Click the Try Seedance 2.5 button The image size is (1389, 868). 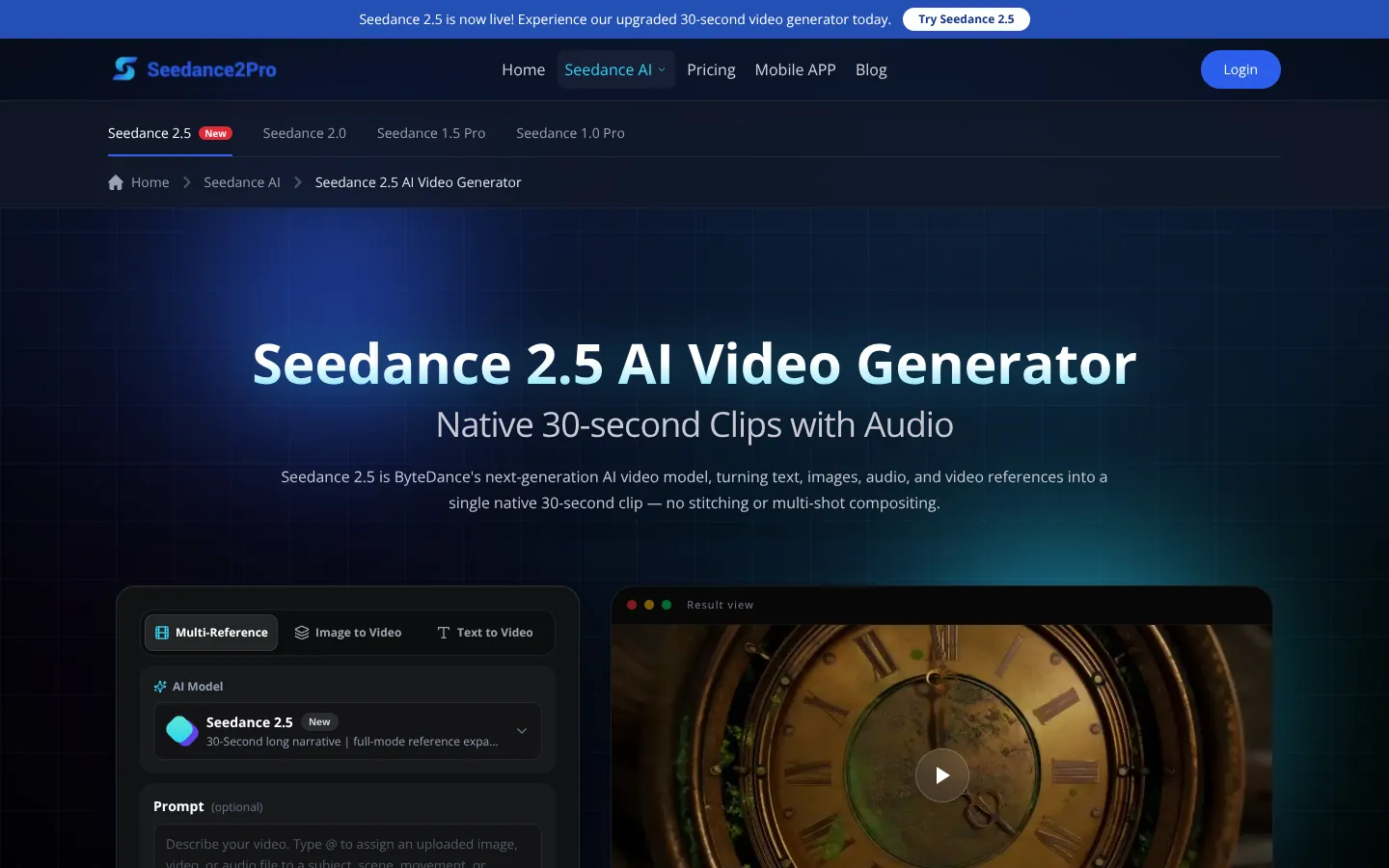[x=967, y=19]
